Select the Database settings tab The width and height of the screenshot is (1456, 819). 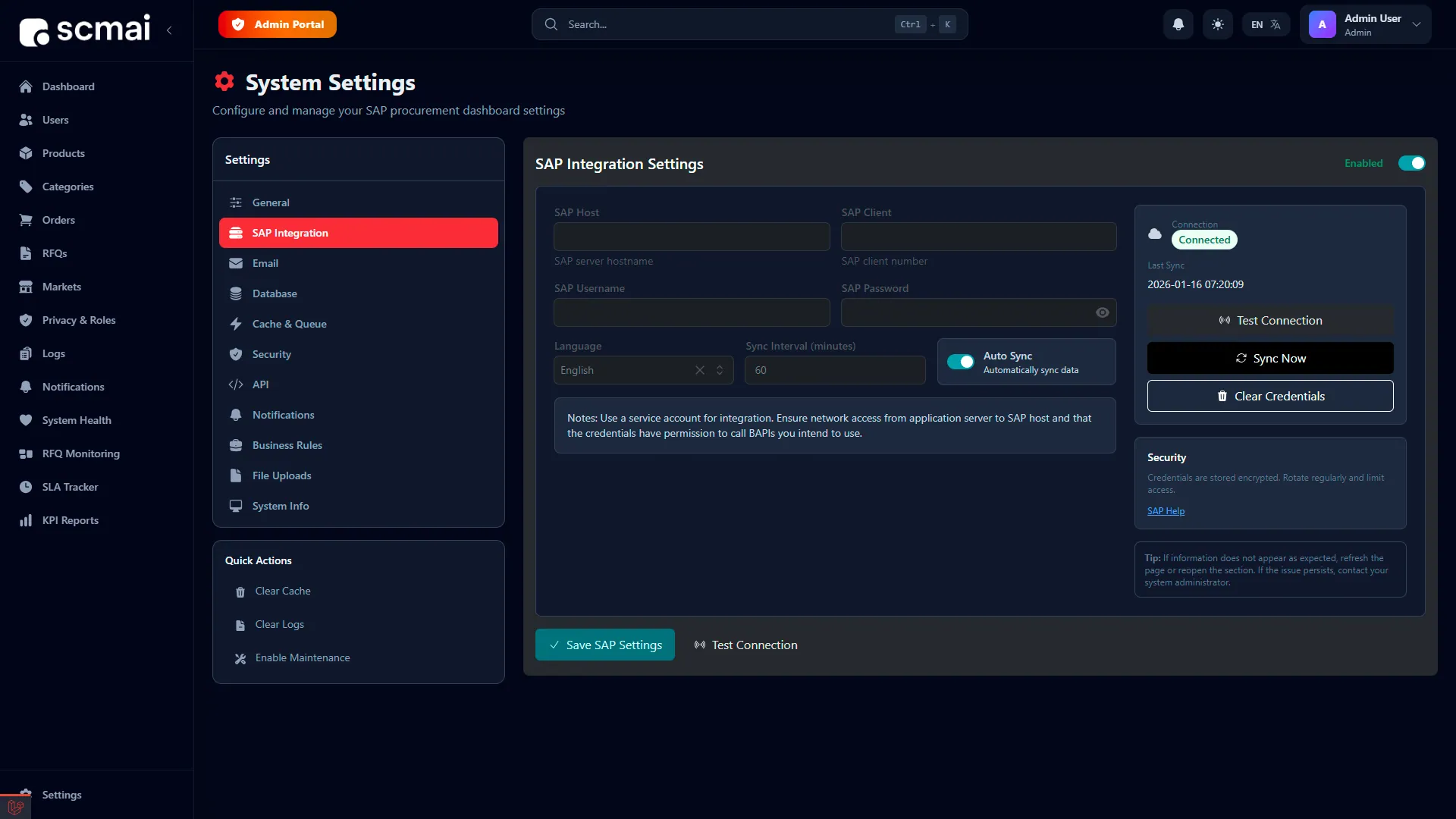[358, 293]
